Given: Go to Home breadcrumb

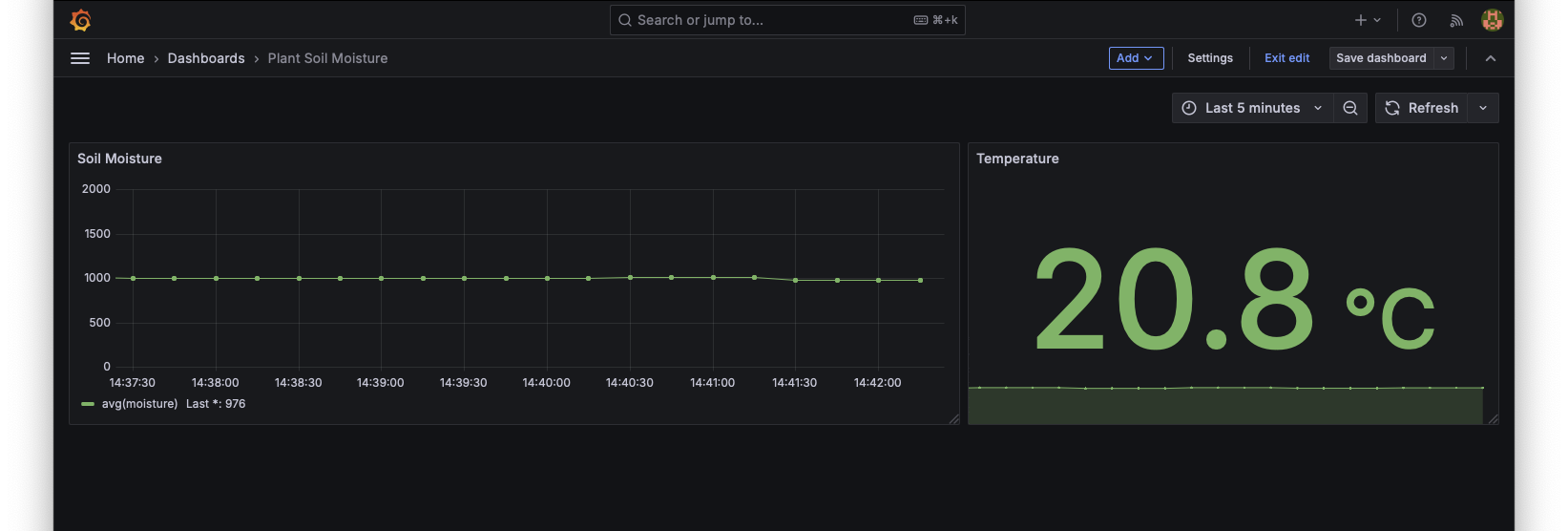Looking at the screenshot, I should (x=125, y=58).
